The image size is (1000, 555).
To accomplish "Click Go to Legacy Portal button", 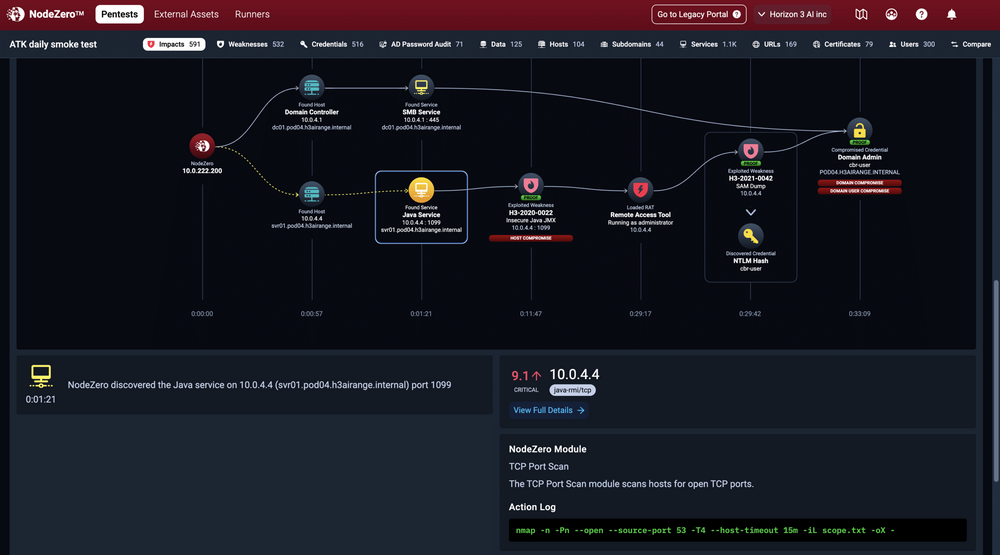I will 699,15.
